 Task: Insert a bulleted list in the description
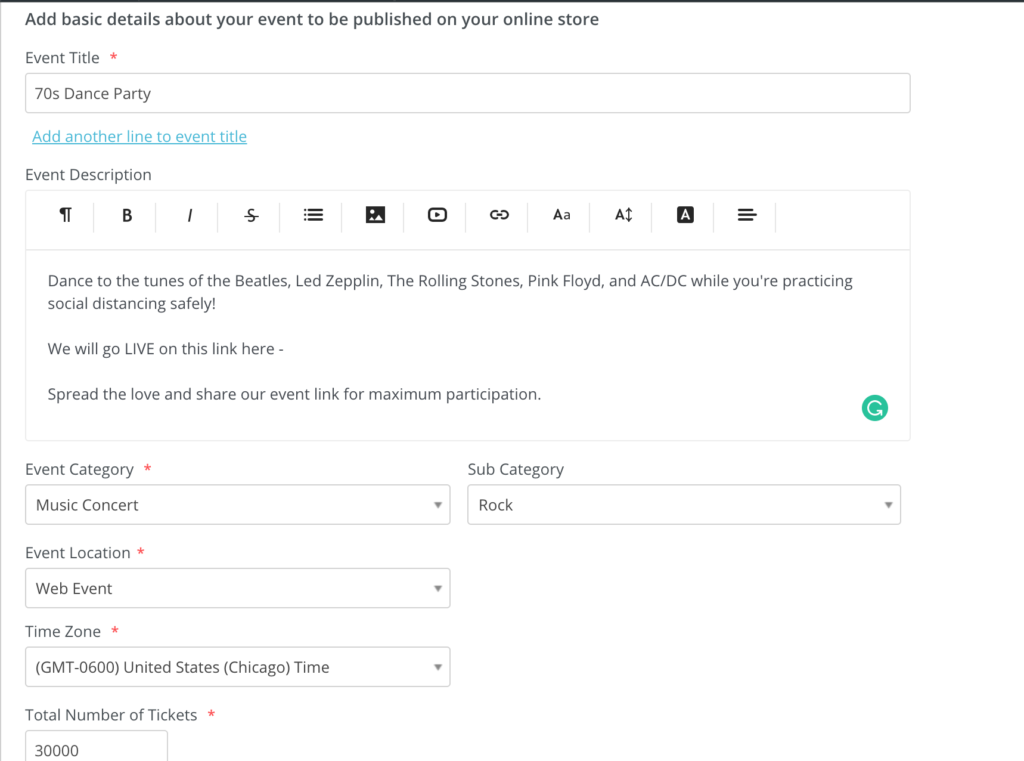point(311,215)
